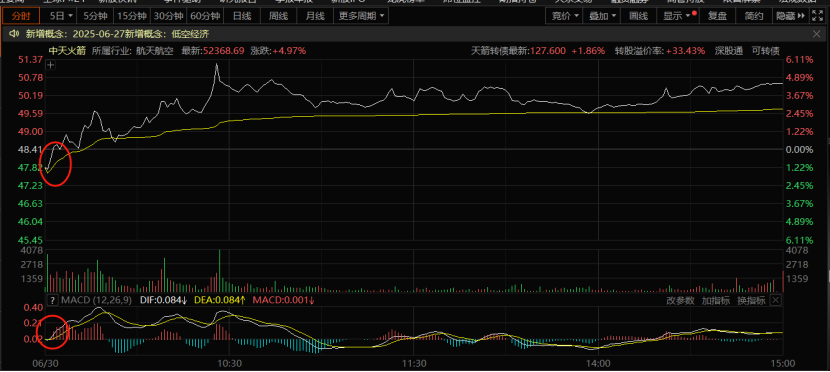Click the 换指标 switch indicator link
The height and width of the screenshot is (372, 830).
tap(751, 301)
